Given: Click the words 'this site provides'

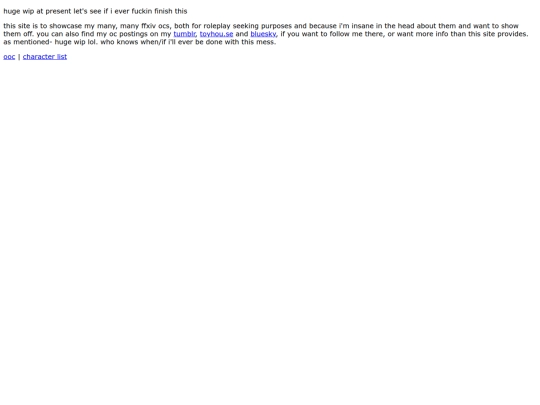Looking at the screenshot, I should (498, 34).
